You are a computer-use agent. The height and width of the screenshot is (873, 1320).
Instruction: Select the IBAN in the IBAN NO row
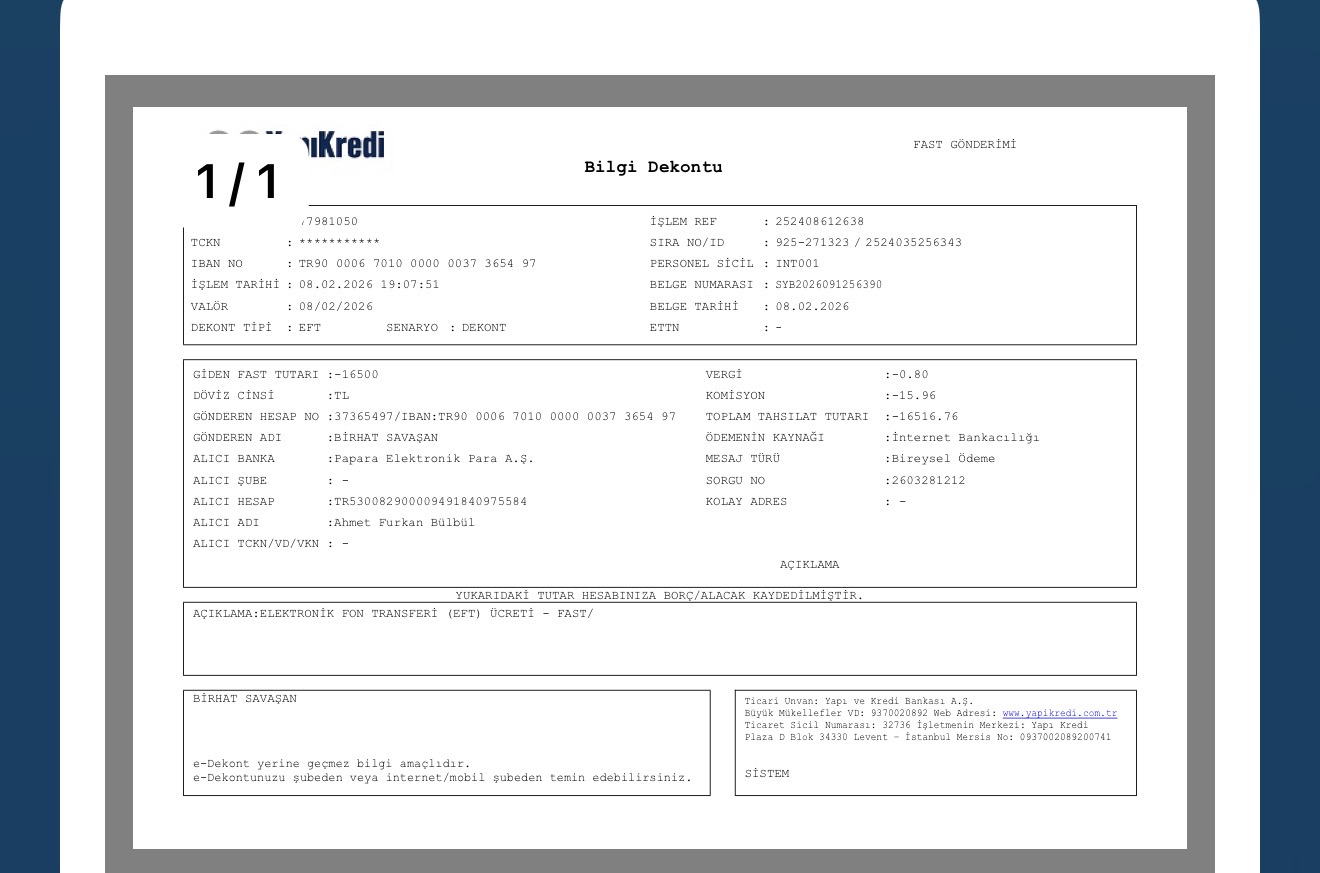click(x=417, y=264)
